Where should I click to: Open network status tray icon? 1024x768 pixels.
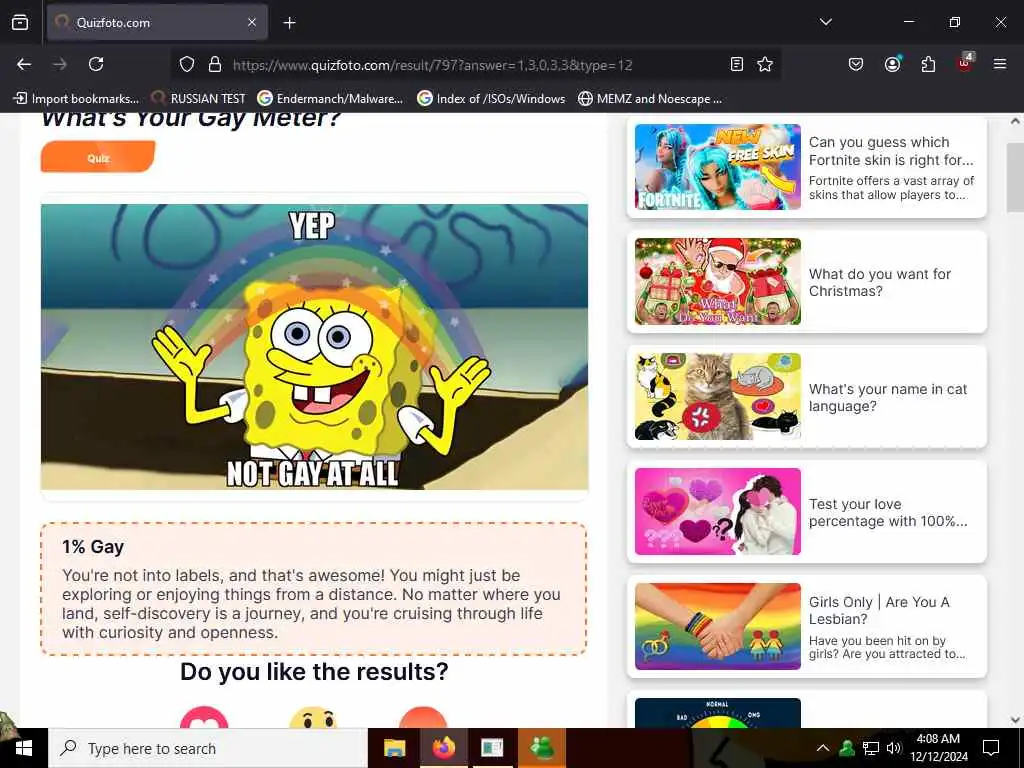coord(871,748)
